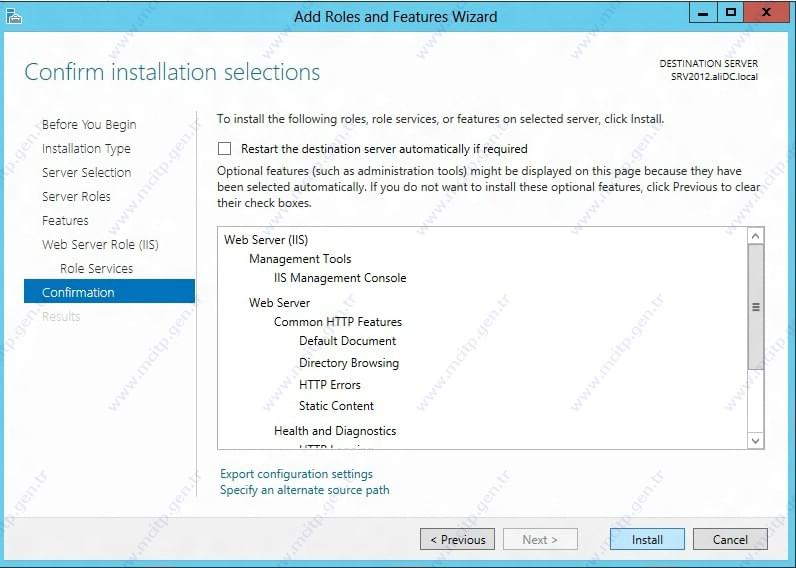Enable Restart the destination server automatically checkbox
Screen dimensions: 796x568
pyautogui.click(x=224, y=149)
